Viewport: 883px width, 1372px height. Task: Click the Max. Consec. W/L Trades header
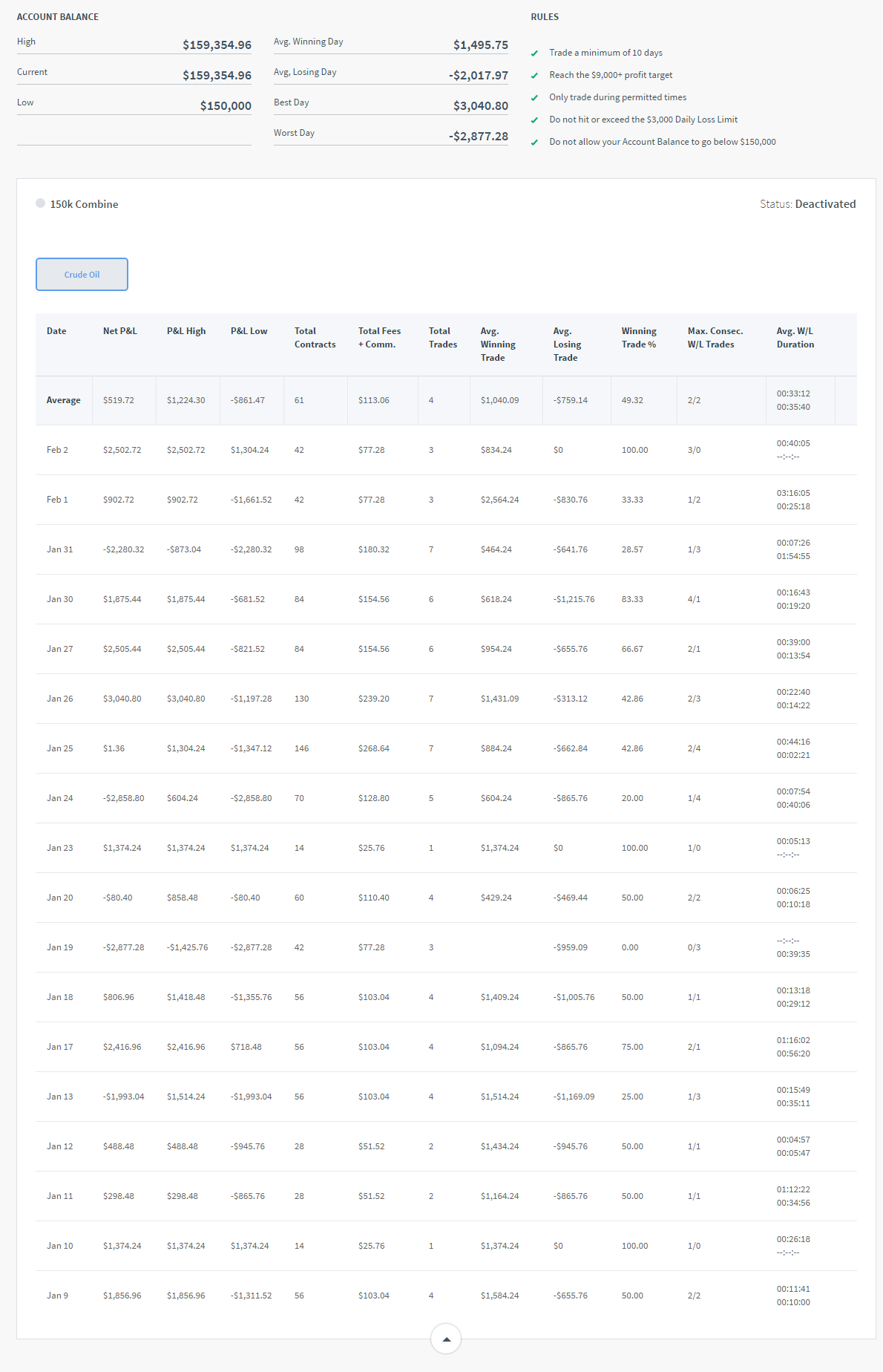[715, 338]
